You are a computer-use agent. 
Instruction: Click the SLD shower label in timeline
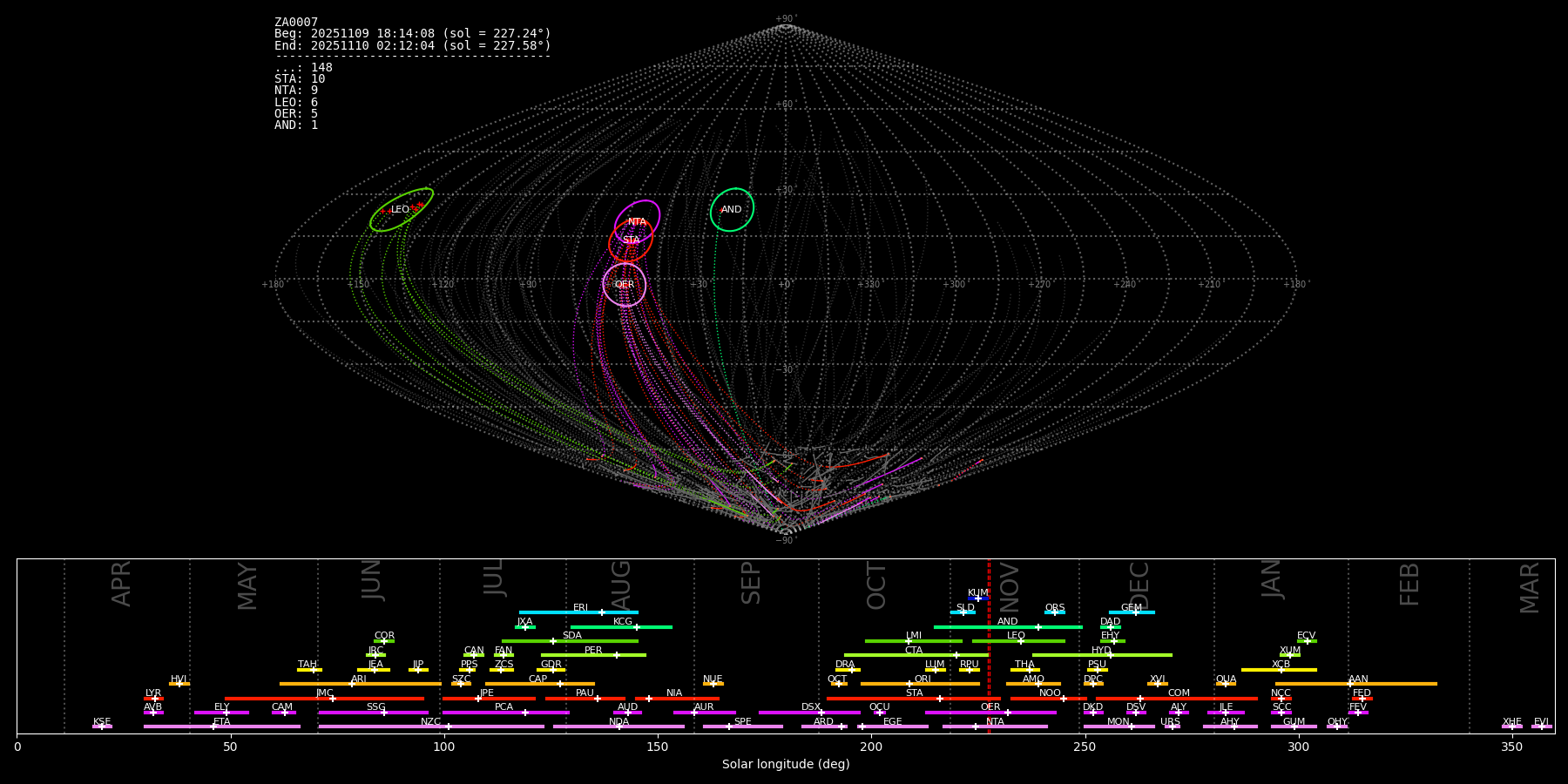click(965, 608)
